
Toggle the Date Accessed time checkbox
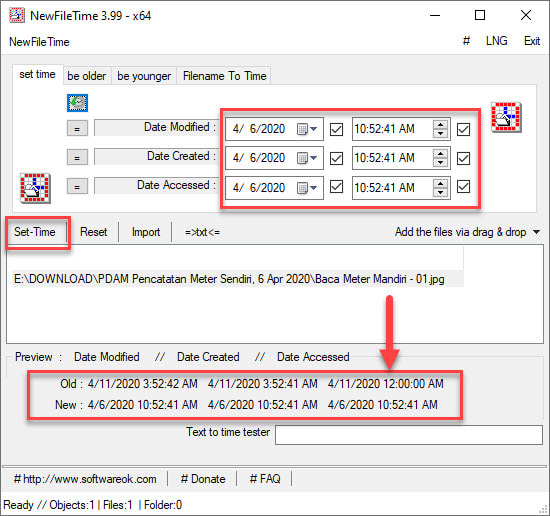tap(463, 187)
